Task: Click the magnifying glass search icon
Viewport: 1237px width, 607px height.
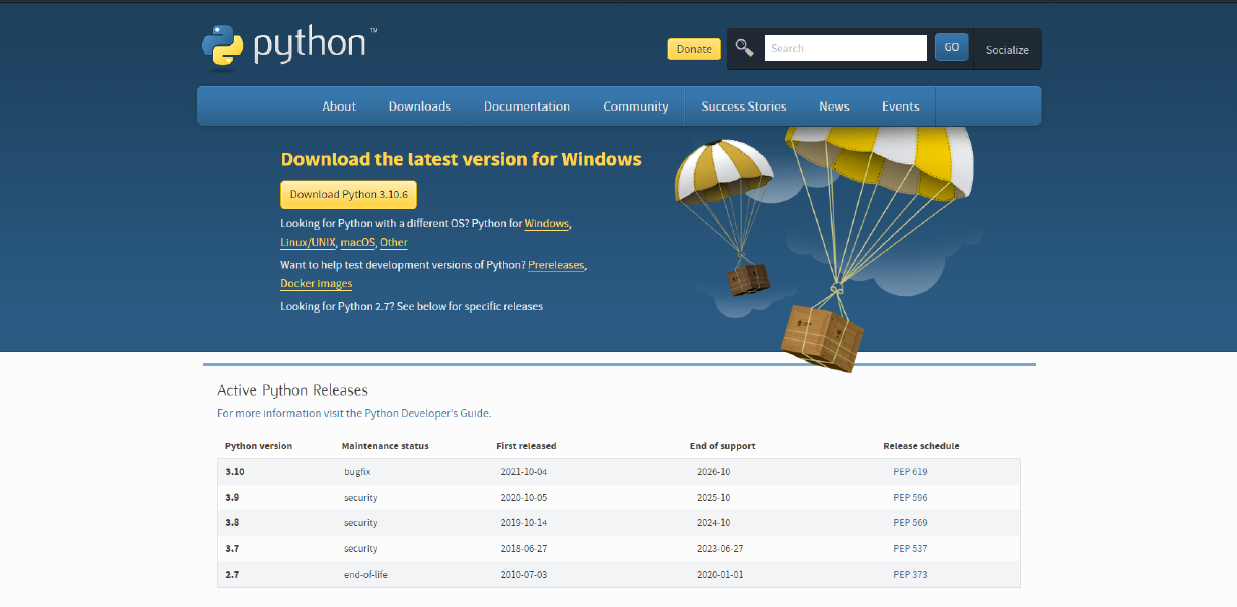Action: click(744, 47)
